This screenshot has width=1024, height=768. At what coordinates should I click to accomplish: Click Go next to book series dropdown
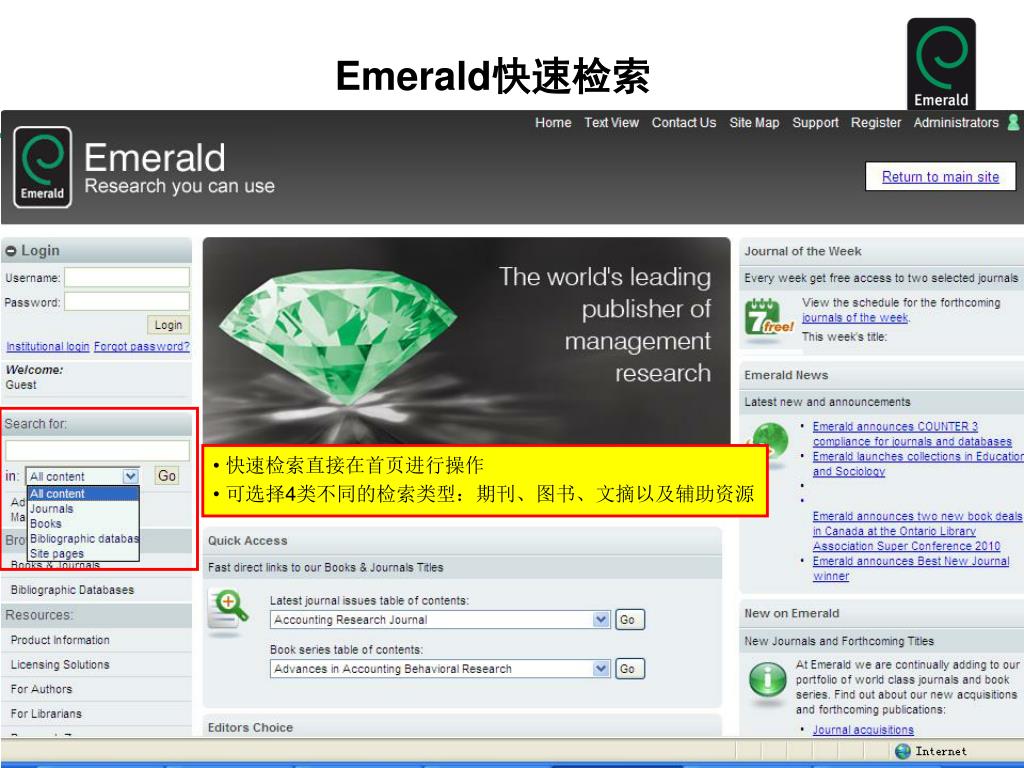pos(630,669)
